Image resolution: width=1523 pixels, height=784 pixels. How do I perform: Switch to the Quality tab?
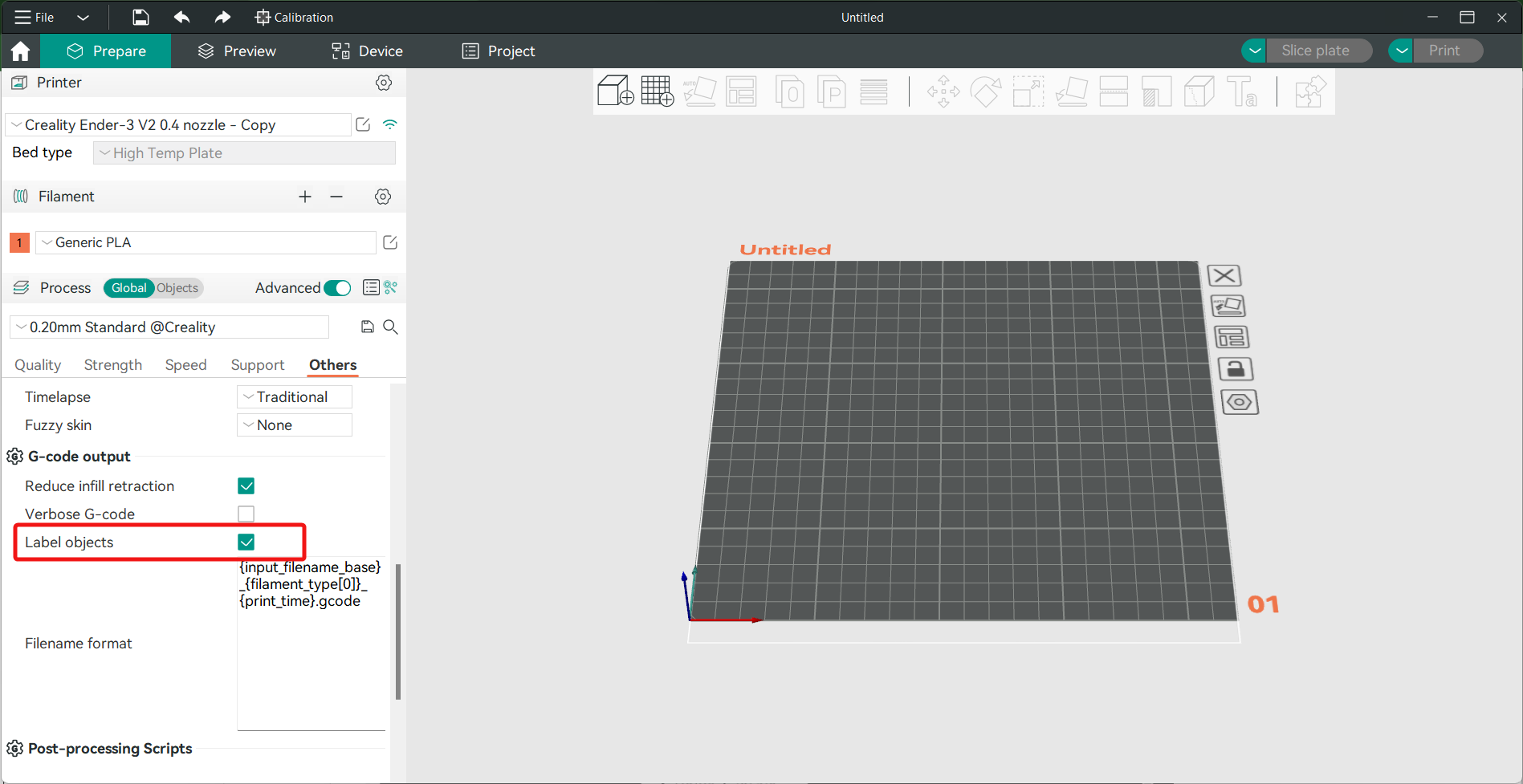point(38,365)
